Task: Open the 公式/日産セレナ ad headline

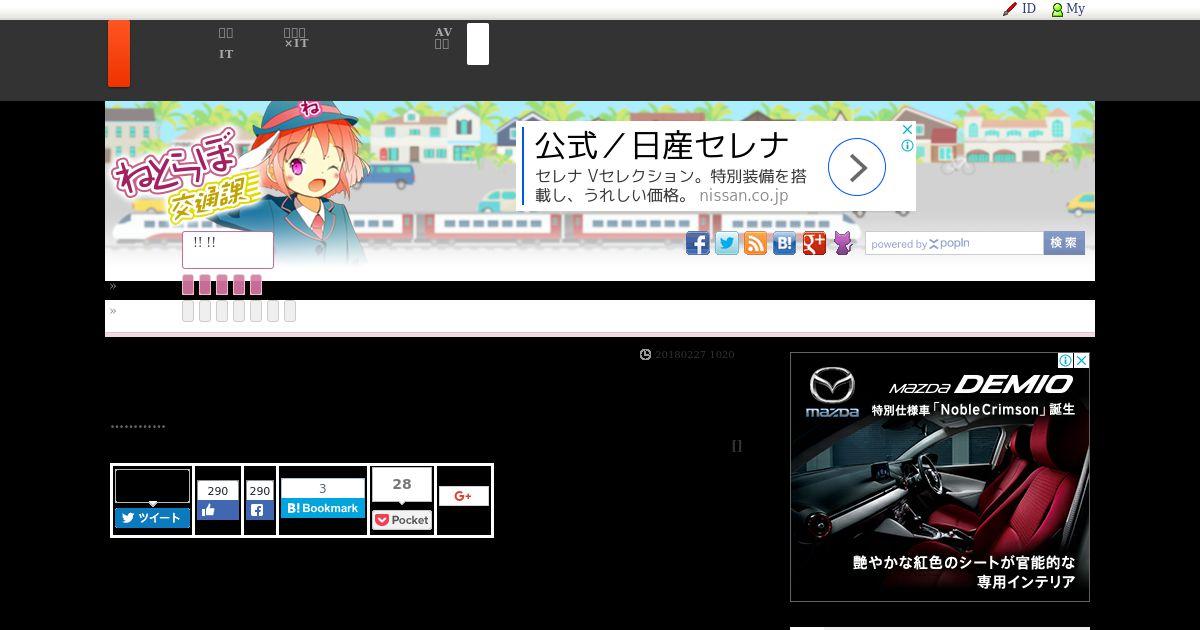Action: tap(662, 145)
